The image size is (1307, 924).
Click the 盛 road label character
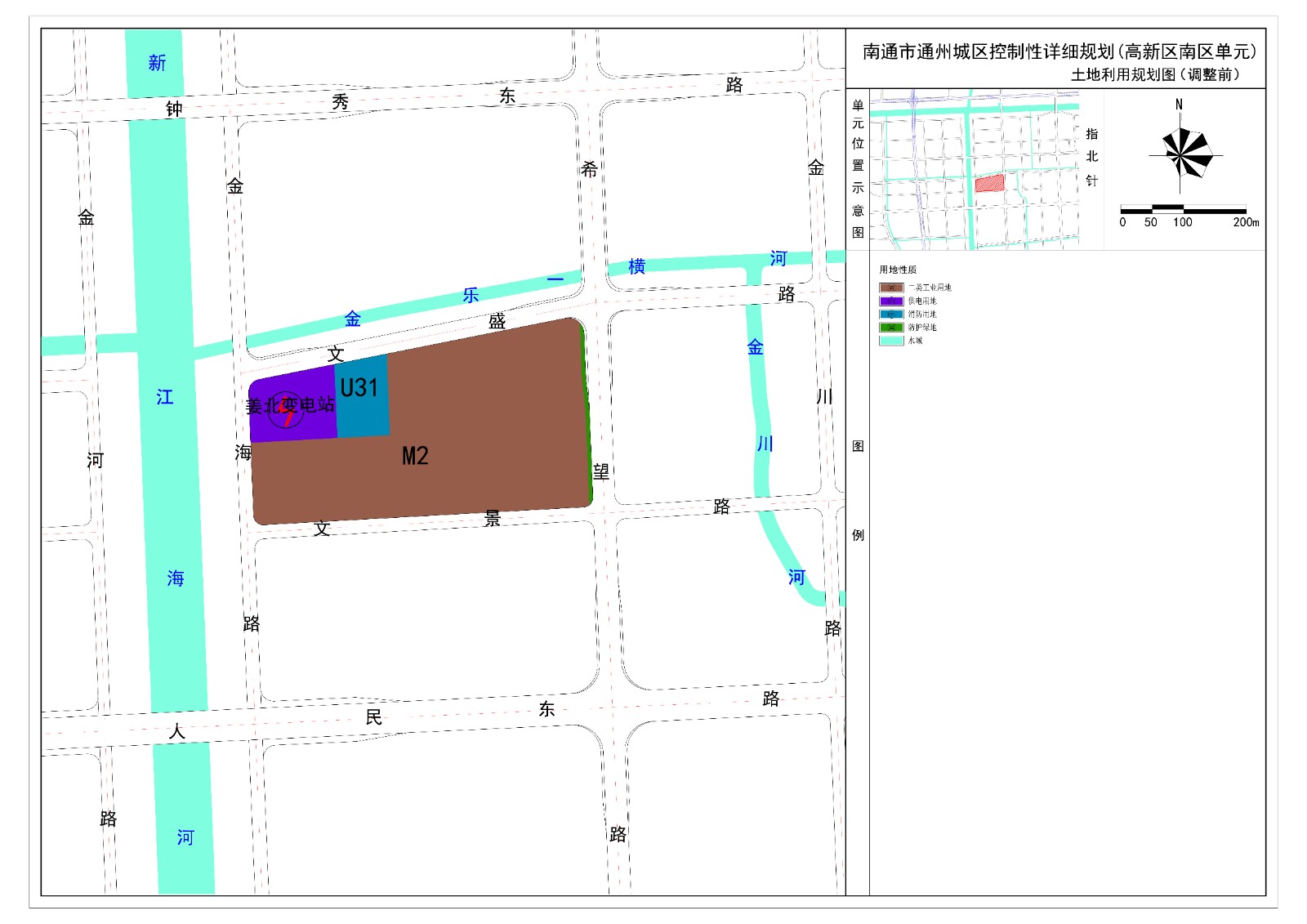(497, 321)
